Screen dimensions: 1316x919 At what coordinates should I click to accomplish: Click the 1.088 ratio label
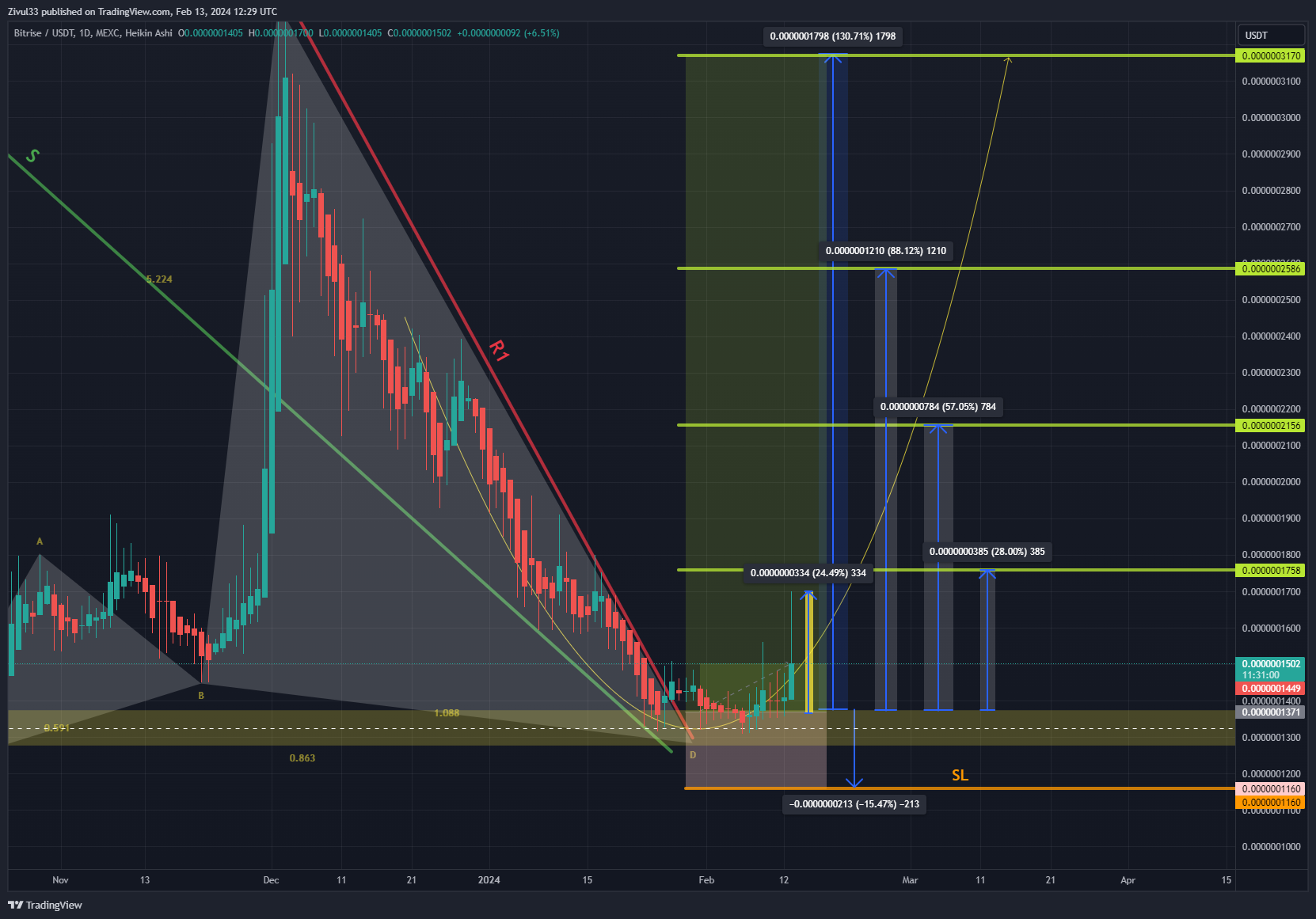(447, 713)
